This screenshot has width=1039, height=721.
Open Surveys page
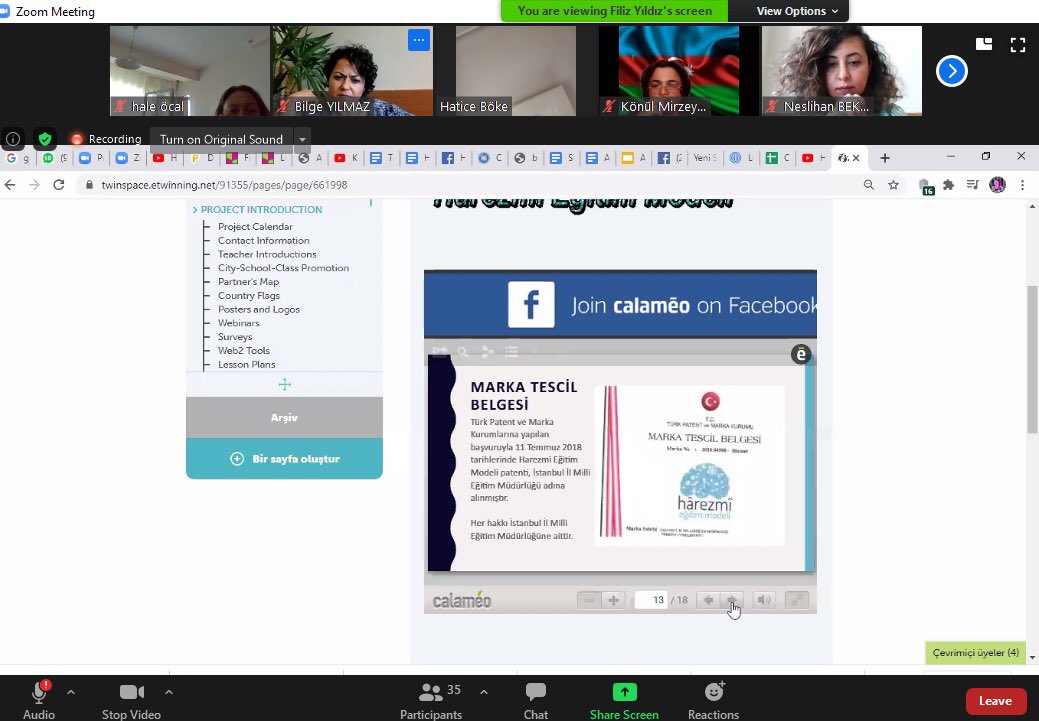coord(235,337)
